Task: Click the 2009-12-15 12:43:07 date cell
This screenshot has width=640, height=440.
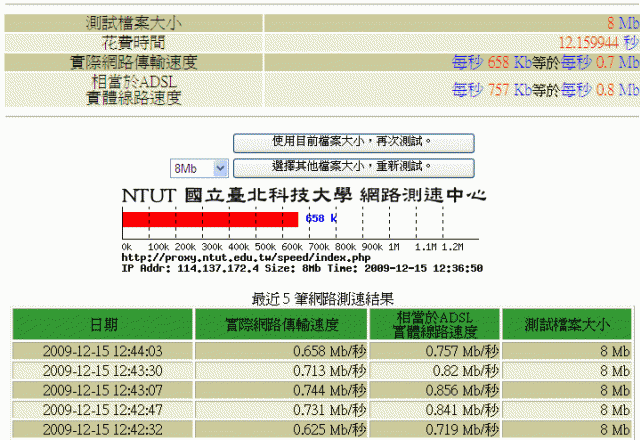Action: click(102, 390)
